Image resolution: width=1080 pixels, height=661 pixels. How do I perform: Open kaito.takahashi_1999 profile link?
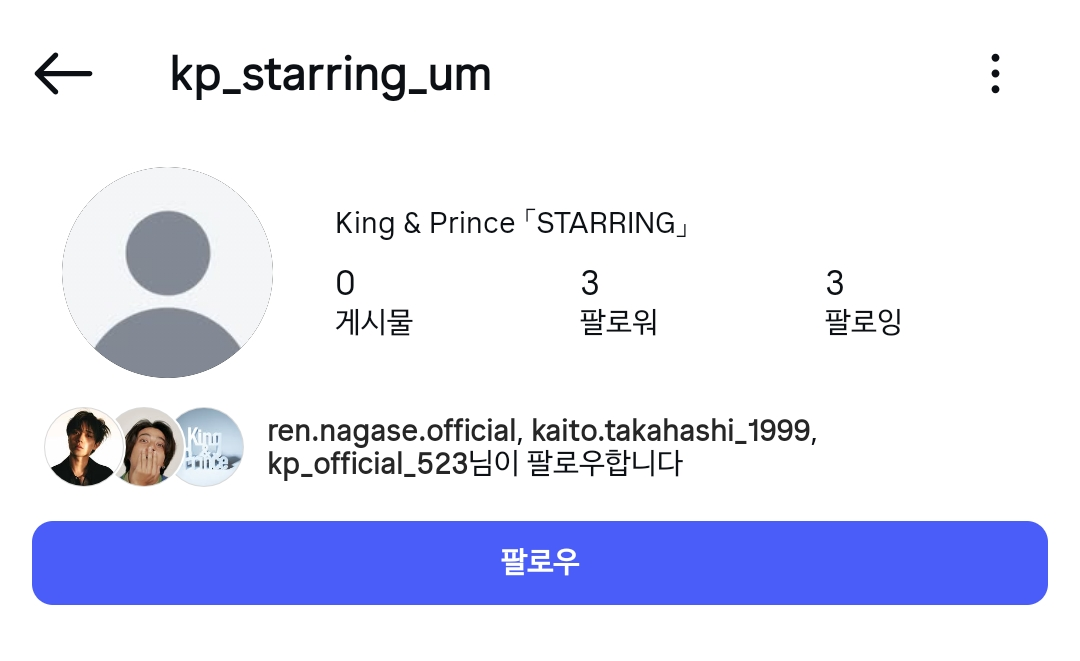click(673, 432)
